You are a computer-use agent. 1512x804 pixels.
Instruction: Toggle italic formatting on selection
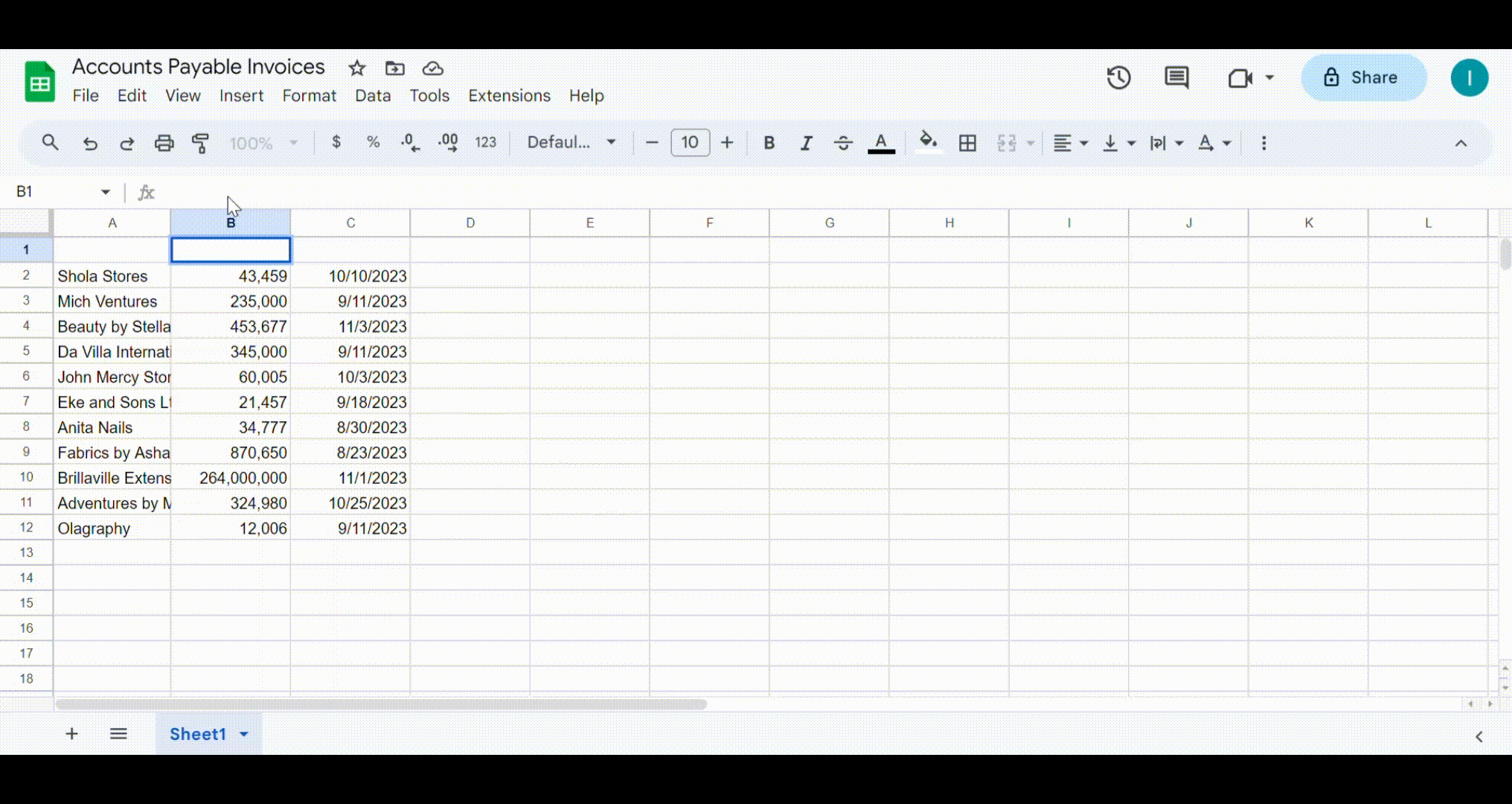[806, 143]
